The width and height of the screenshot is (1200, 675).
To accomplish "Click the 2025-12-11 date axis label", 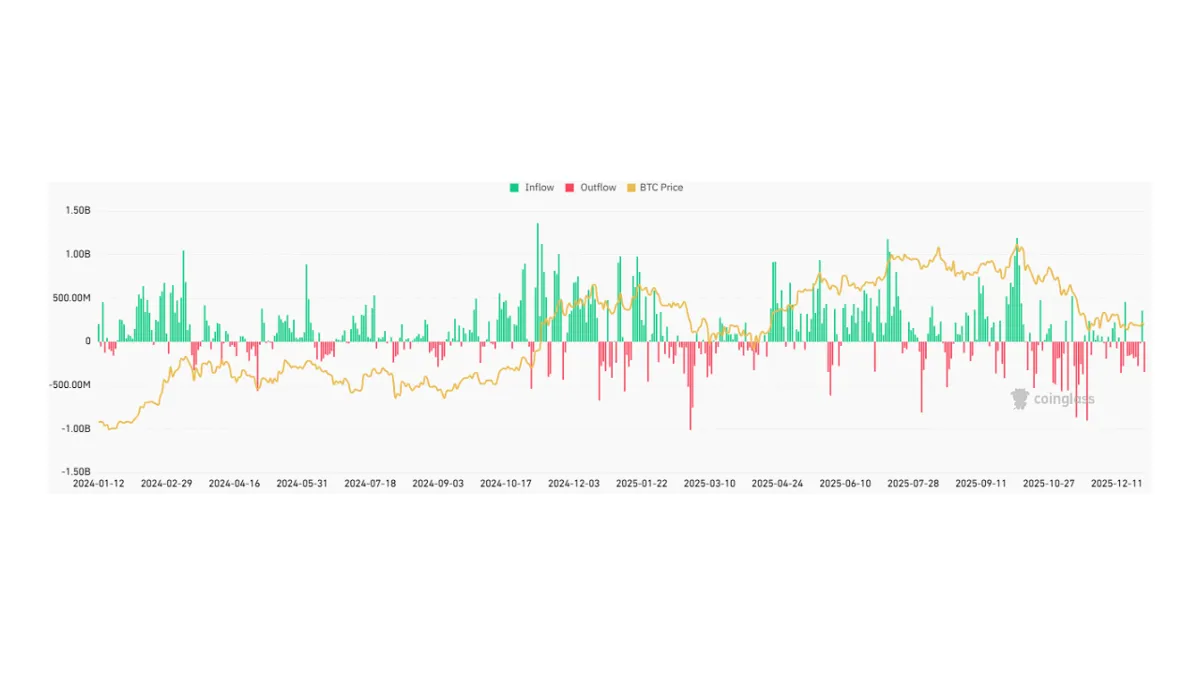I will pyautogui.click(x=1117, y=483).
